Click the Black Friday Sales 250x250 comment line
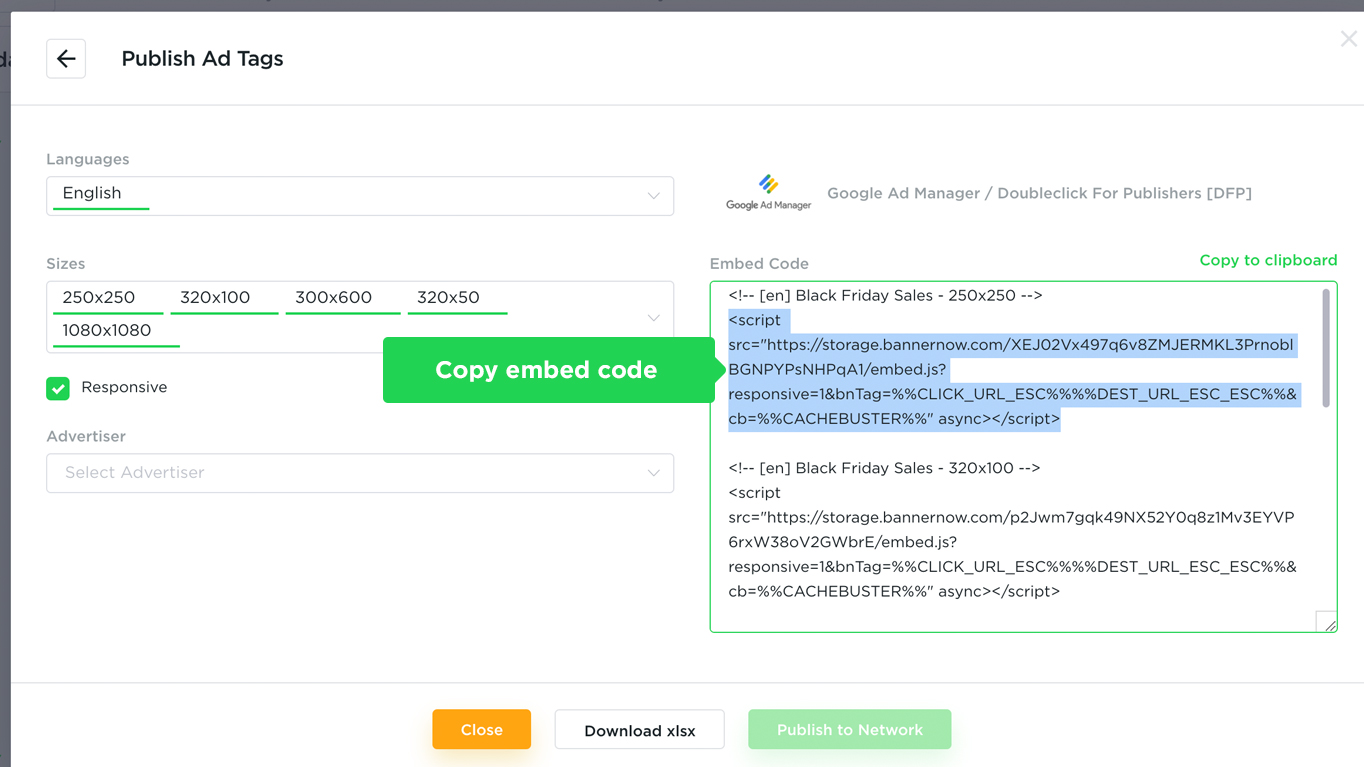Viewport: 1364px width, 767px height. 886,296
